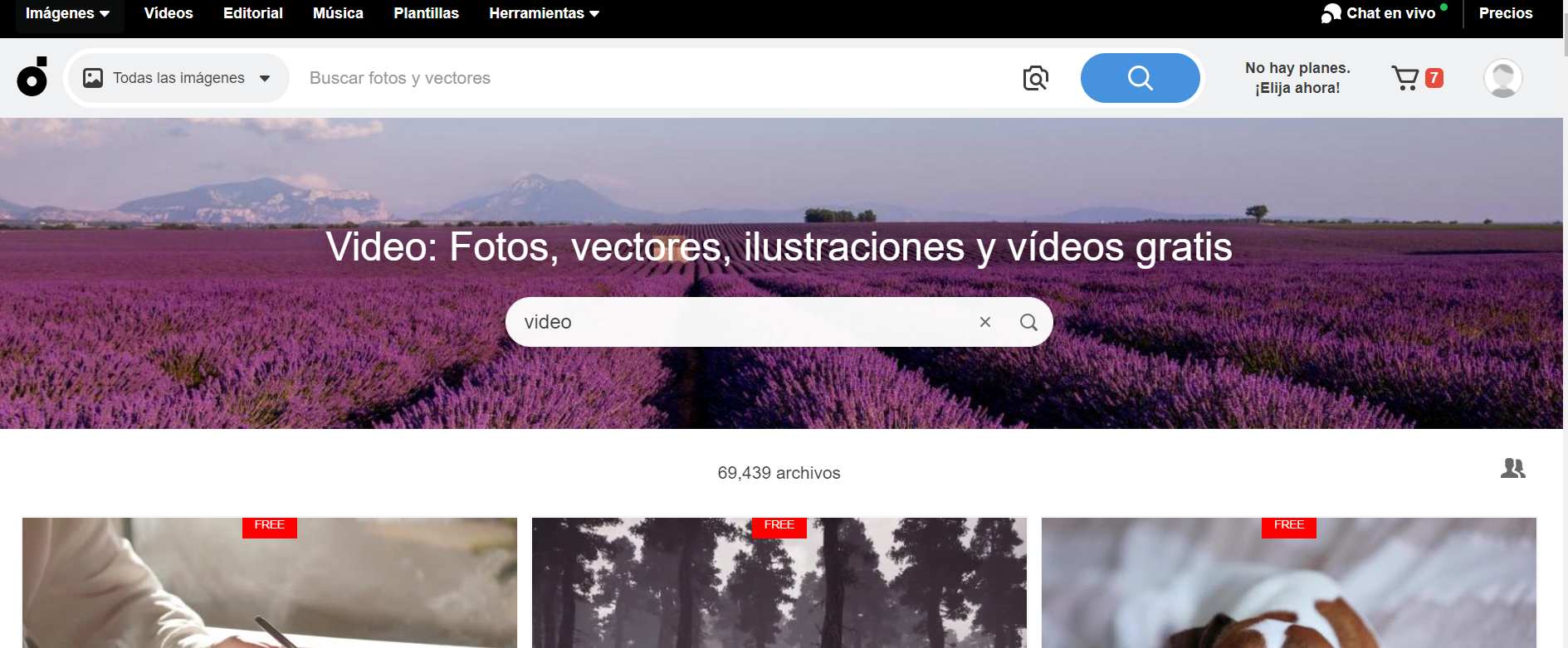
Task: Open the shopping cart icon
Action: click(x=1404, y=78)
